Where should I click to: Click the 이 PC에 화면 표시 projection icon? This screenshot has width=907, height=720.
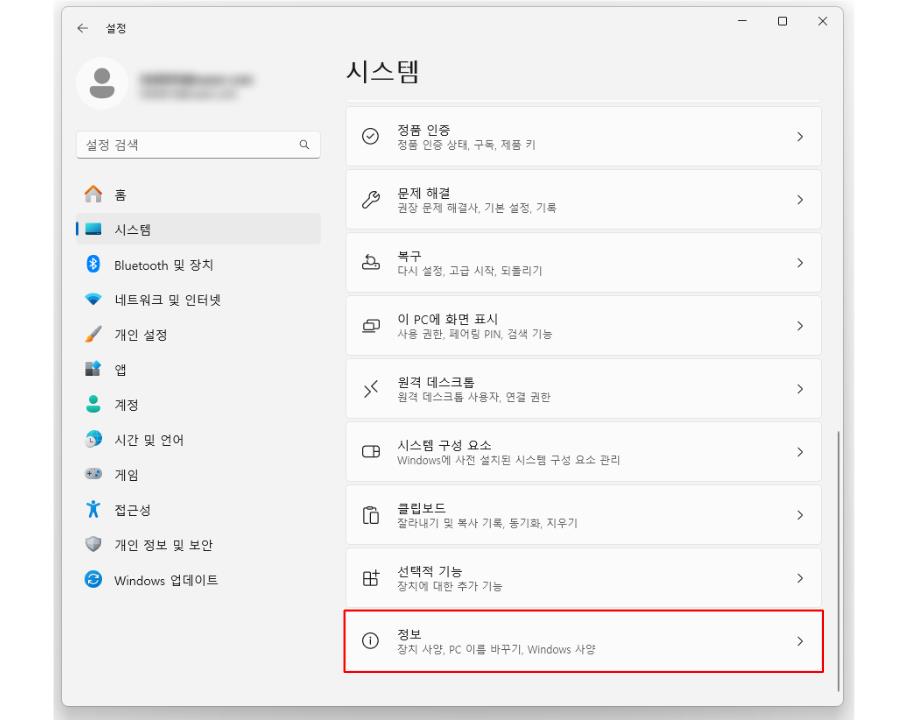[370, 326]
